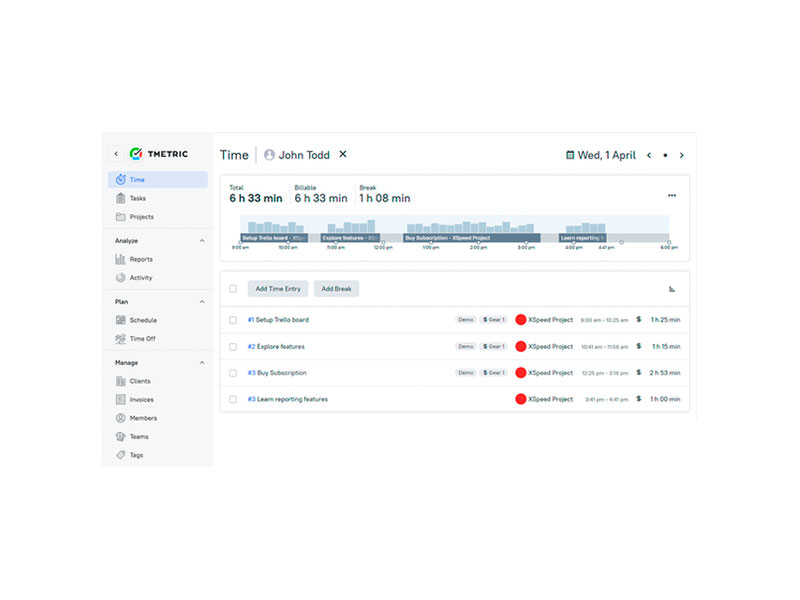Screen dimensions: 800x600
Task: Select the Buy Subscription timeline block
Action: pos(471,238)
